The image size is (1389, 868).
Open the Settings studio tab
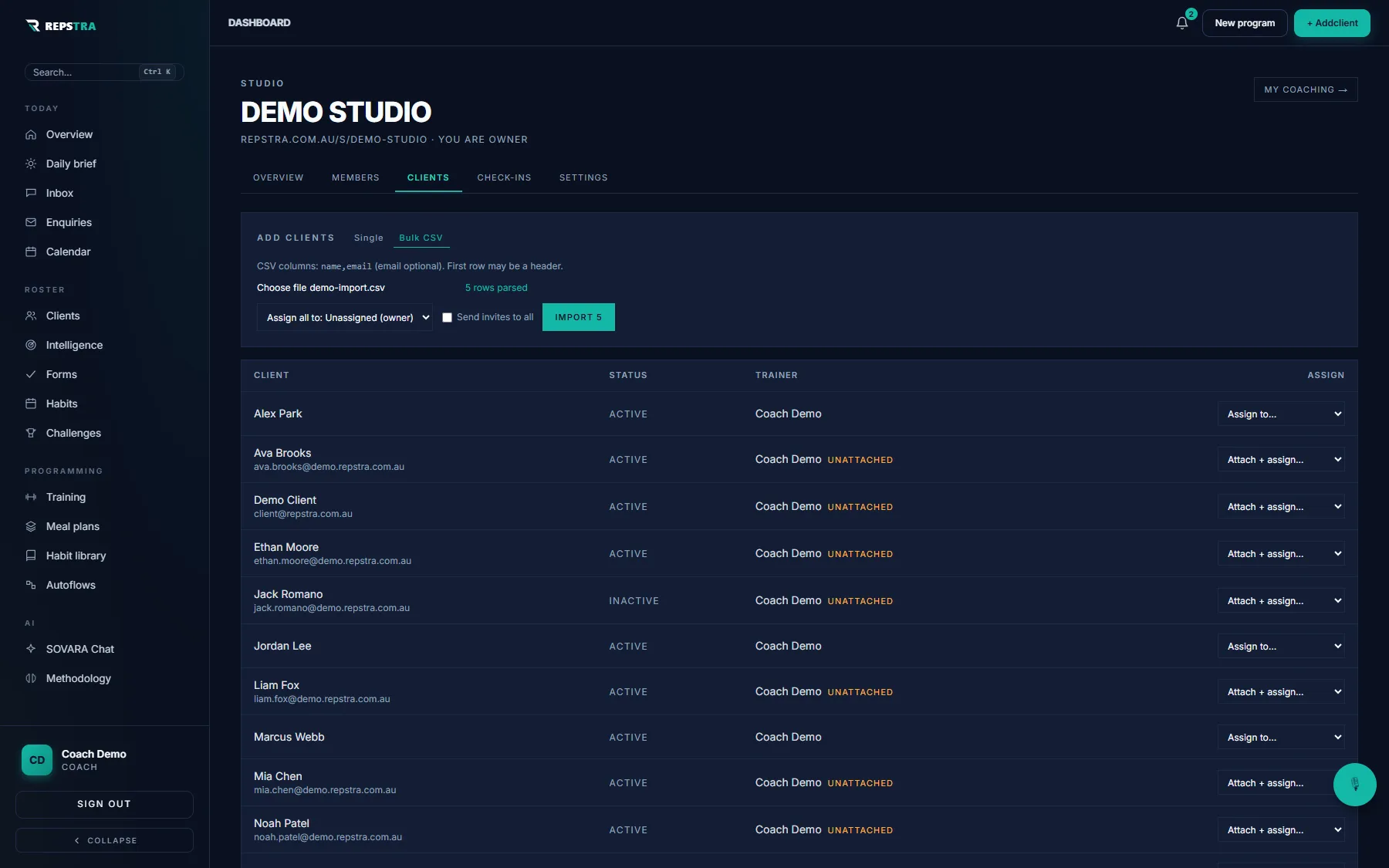click(x=583, y=177)
